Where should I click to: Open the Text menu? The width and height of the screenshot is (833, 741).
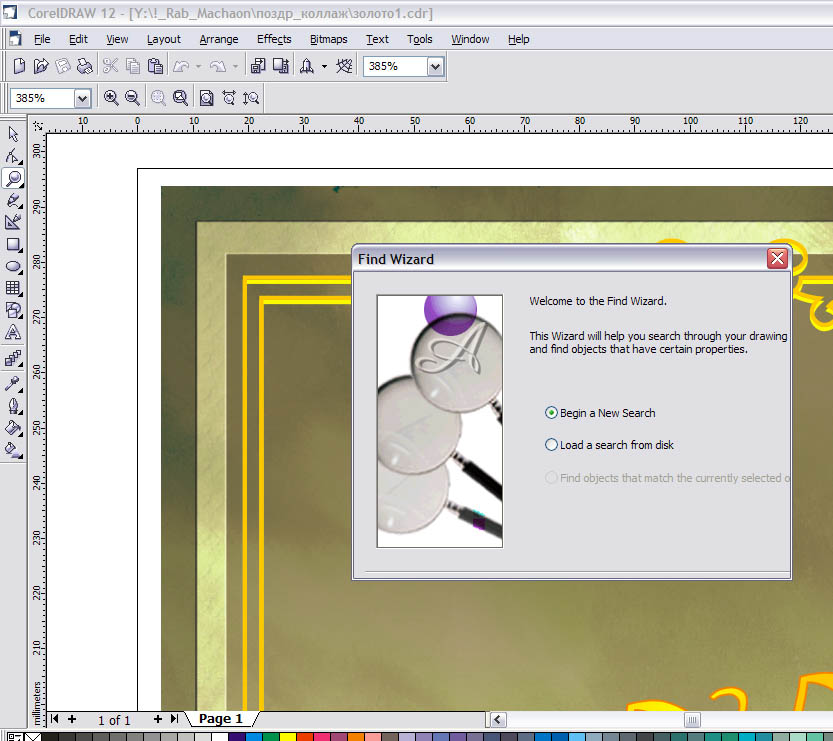click(377, 39)
